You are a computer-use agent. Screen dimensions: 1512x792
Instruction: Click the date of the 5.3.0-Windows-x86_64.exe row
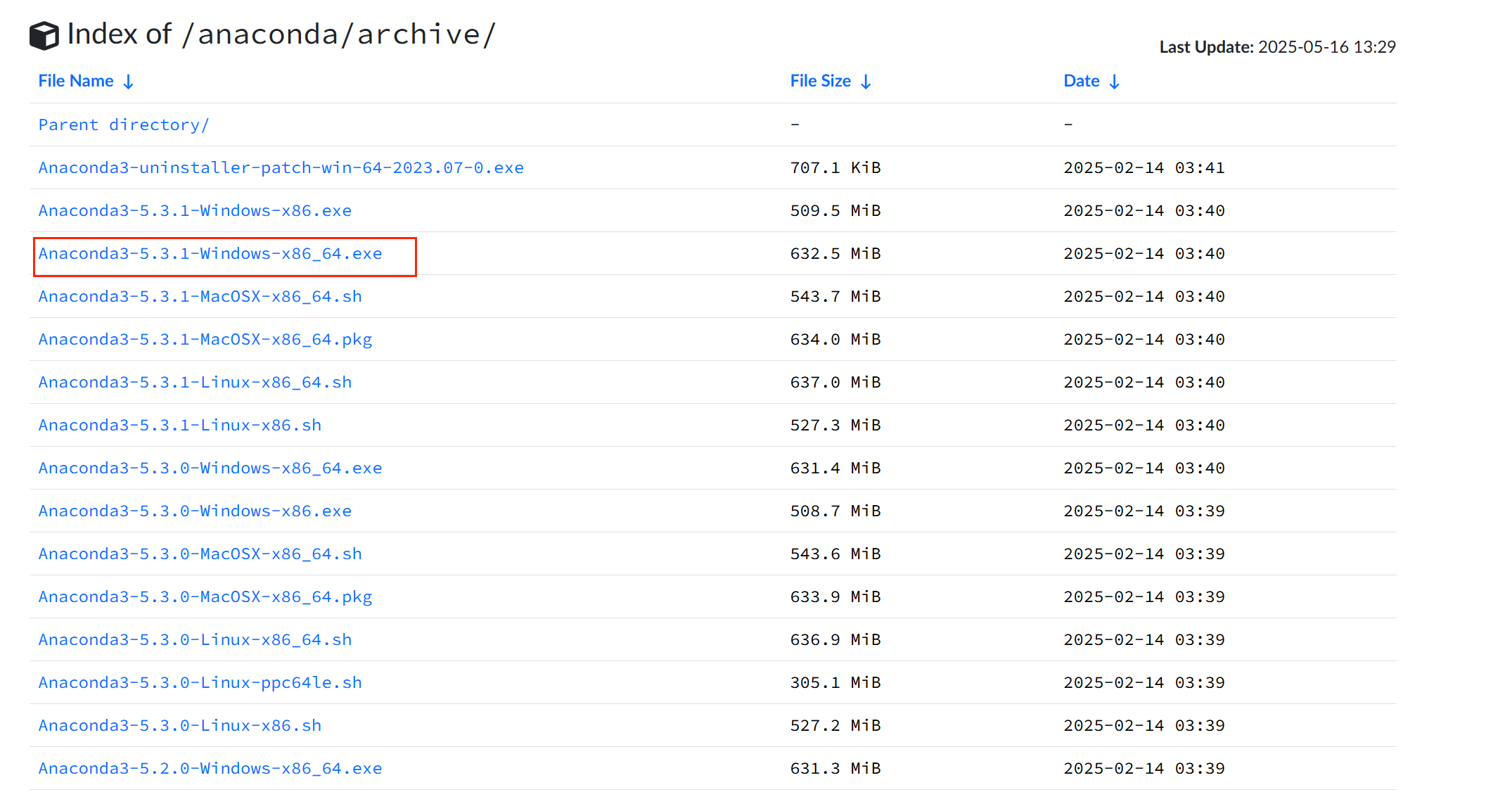[1144, 468]
